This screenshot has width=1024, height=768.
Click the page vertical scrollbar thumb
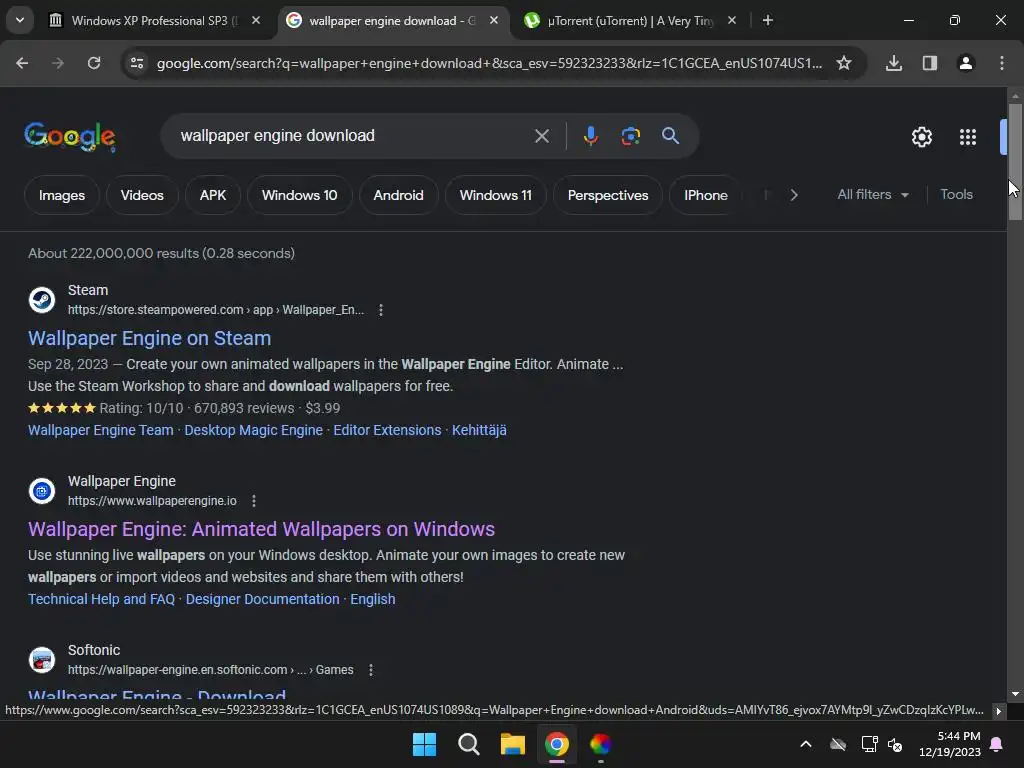pyautogui.click(x=1015, y=161)
